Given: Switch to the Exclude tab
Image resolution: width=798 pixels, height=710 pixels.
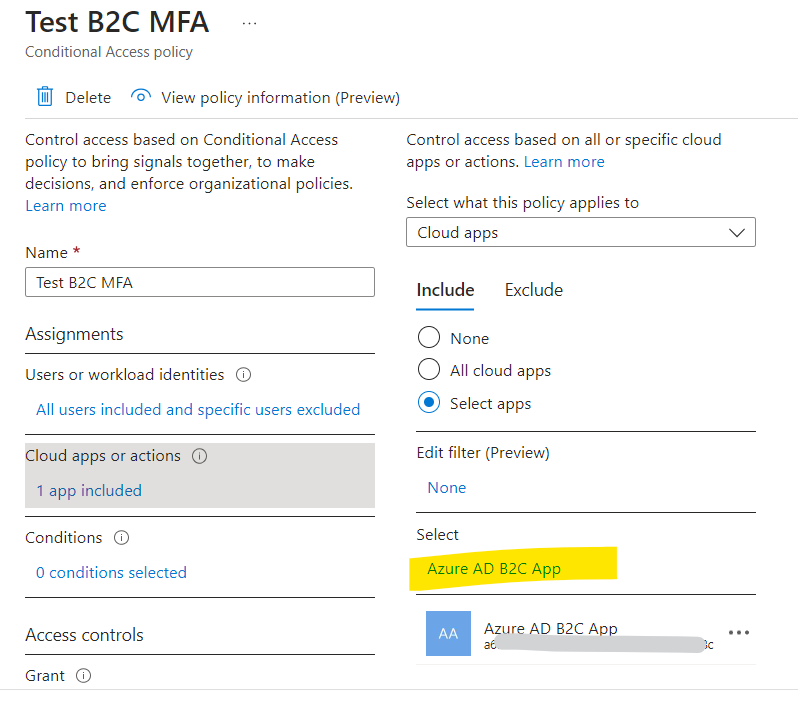Looking at the screenshot, I should (533, 290).
